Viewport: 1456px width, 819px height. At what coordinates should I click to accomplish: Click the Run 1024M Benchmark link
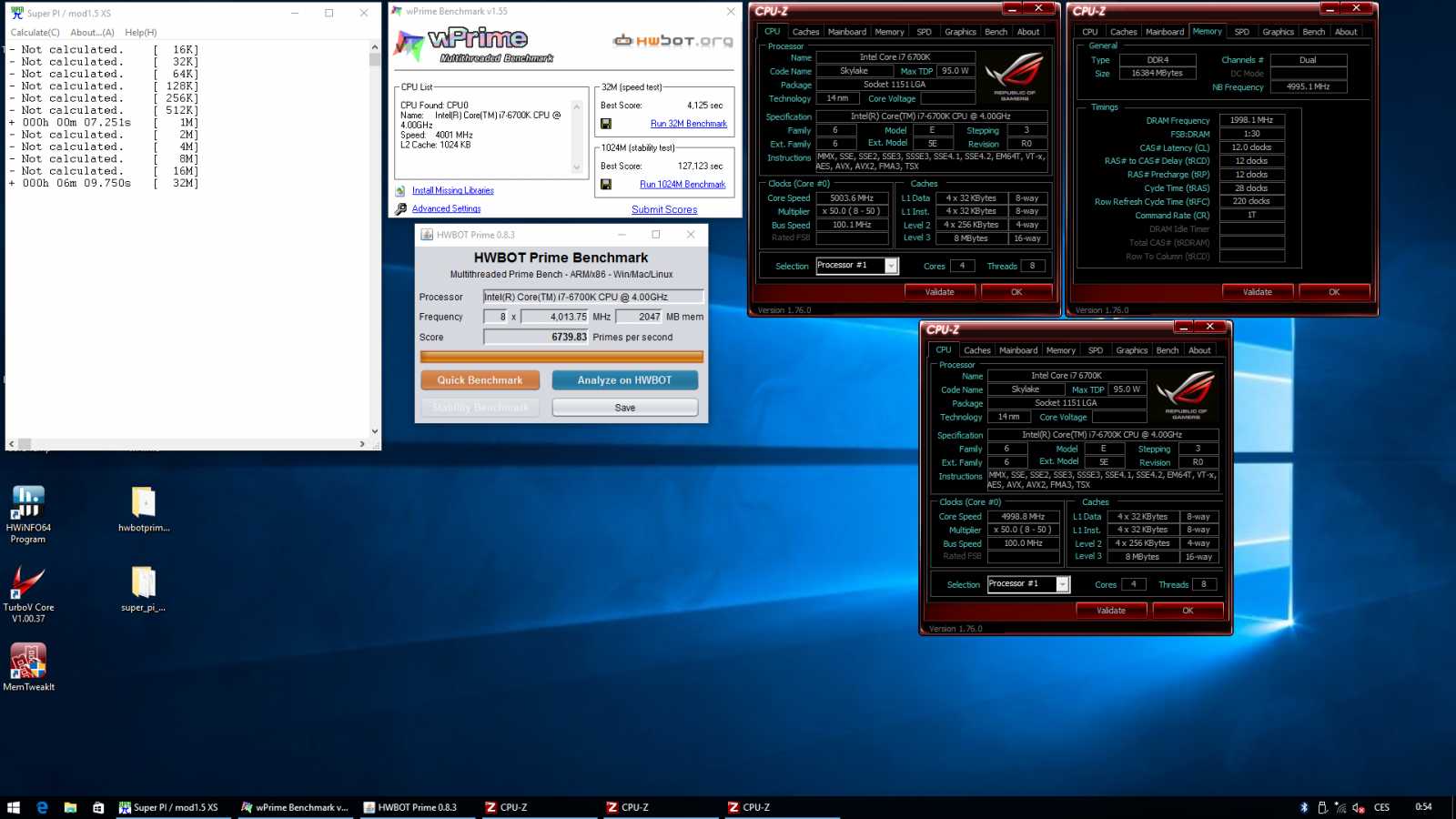pyautogui.click(x=682, y=184)
